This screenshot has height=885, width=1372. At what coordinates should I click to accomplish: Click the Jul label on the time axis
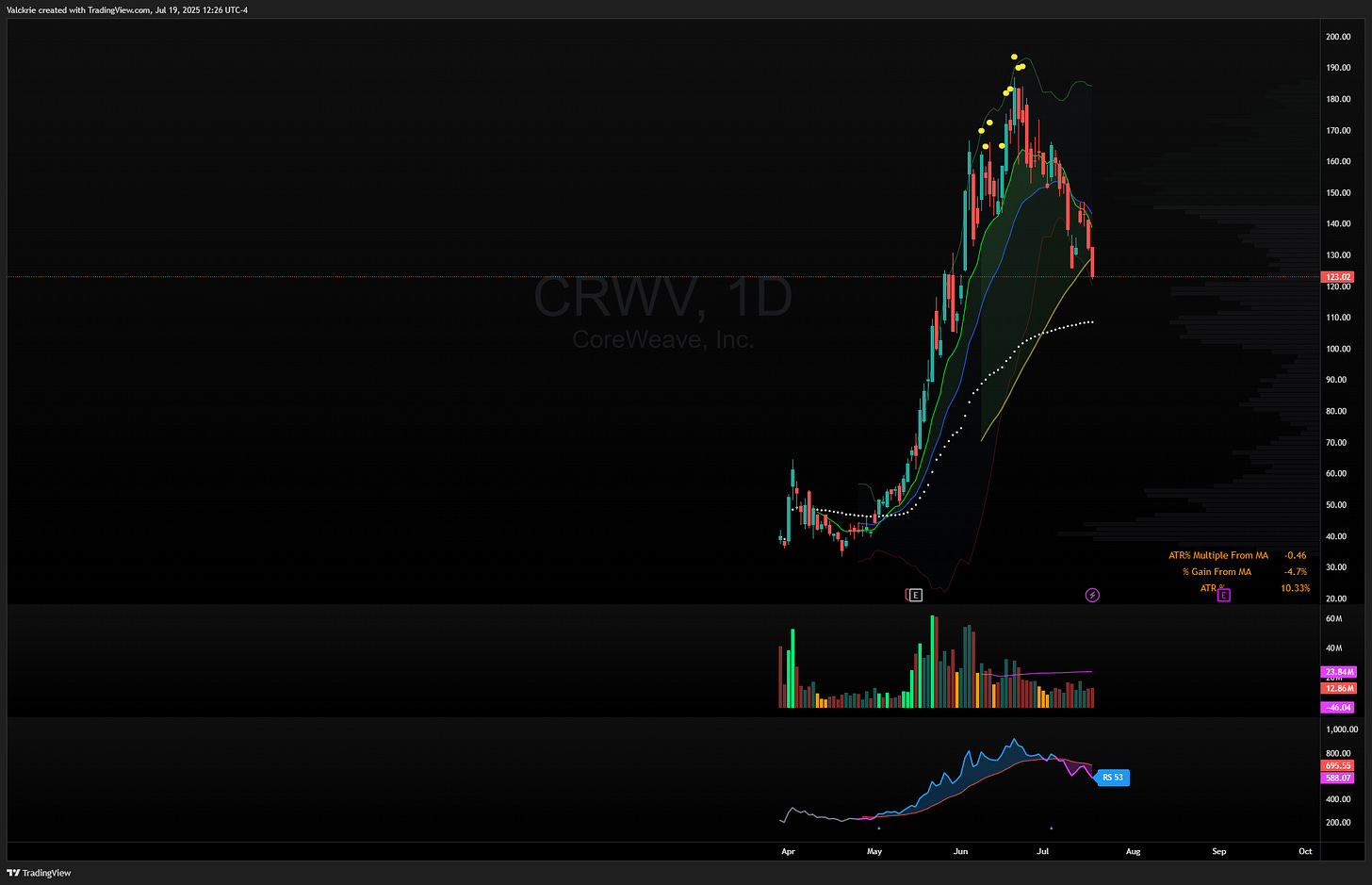(1043, 851)
